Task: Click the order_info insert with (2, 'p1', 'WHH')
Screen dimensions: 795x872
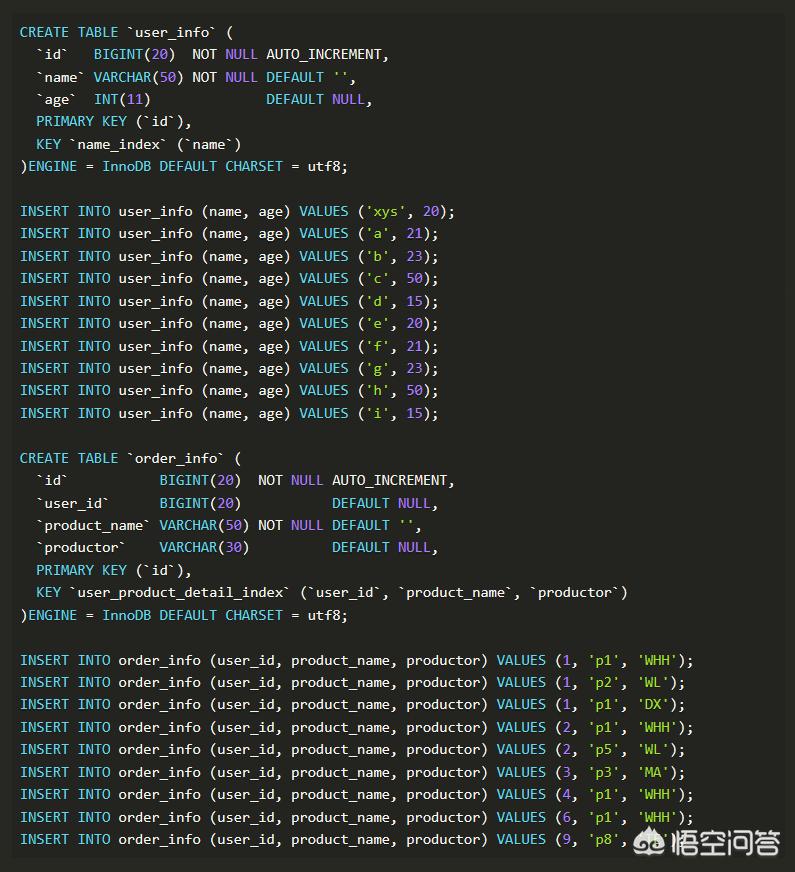Action: [x=357, y=727]
